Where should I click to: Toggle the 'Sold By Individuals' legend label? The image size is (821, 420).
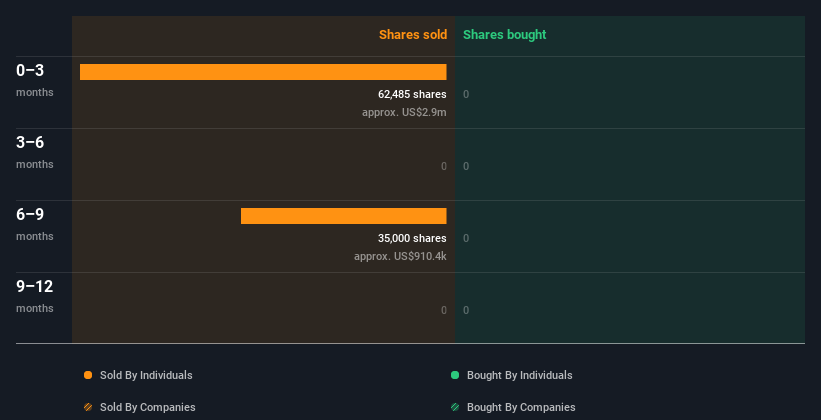point(146,375)
